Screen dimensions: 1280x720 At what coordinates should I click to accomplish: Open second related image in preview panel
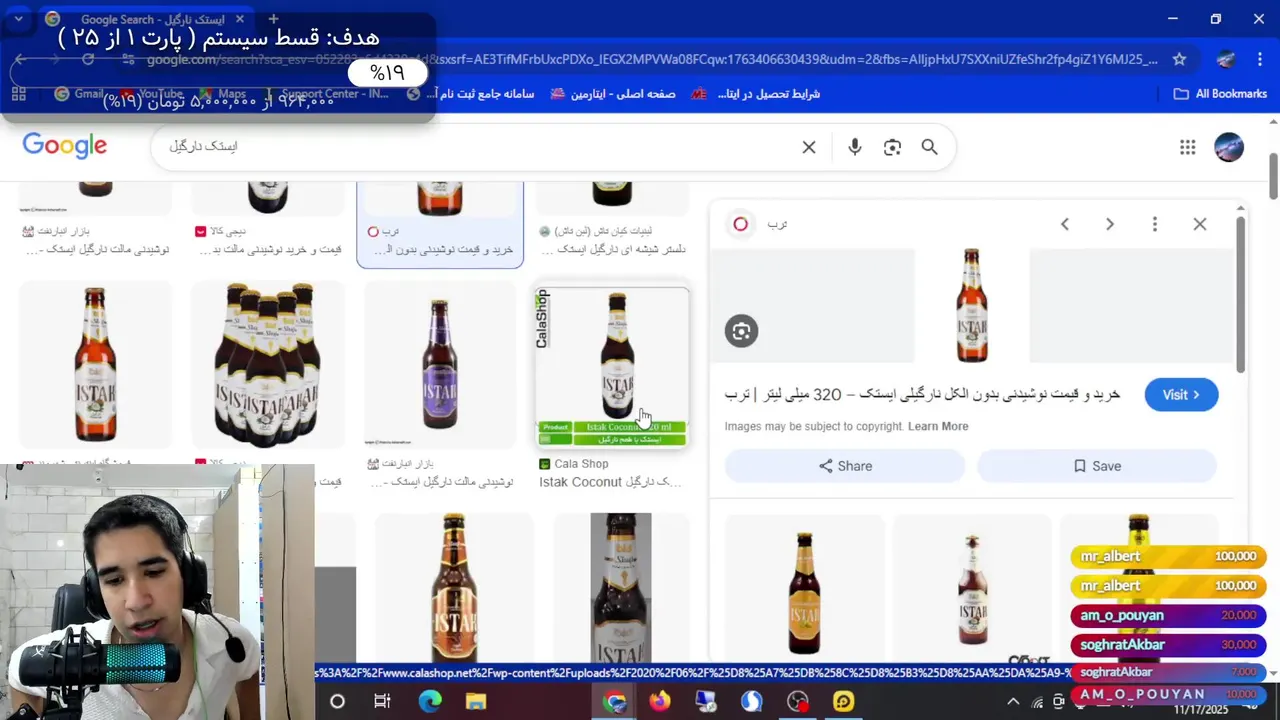(x=972, y=590)
